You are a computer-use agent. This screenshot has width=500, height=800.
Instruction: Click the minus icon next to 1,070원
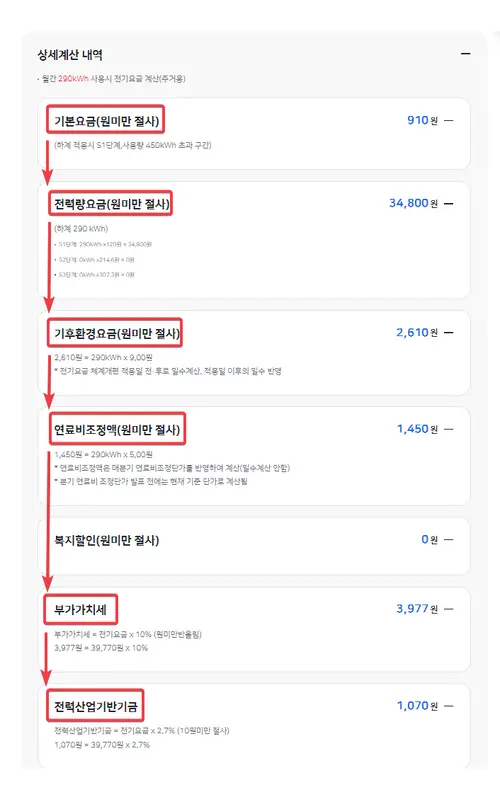(448, 706)
